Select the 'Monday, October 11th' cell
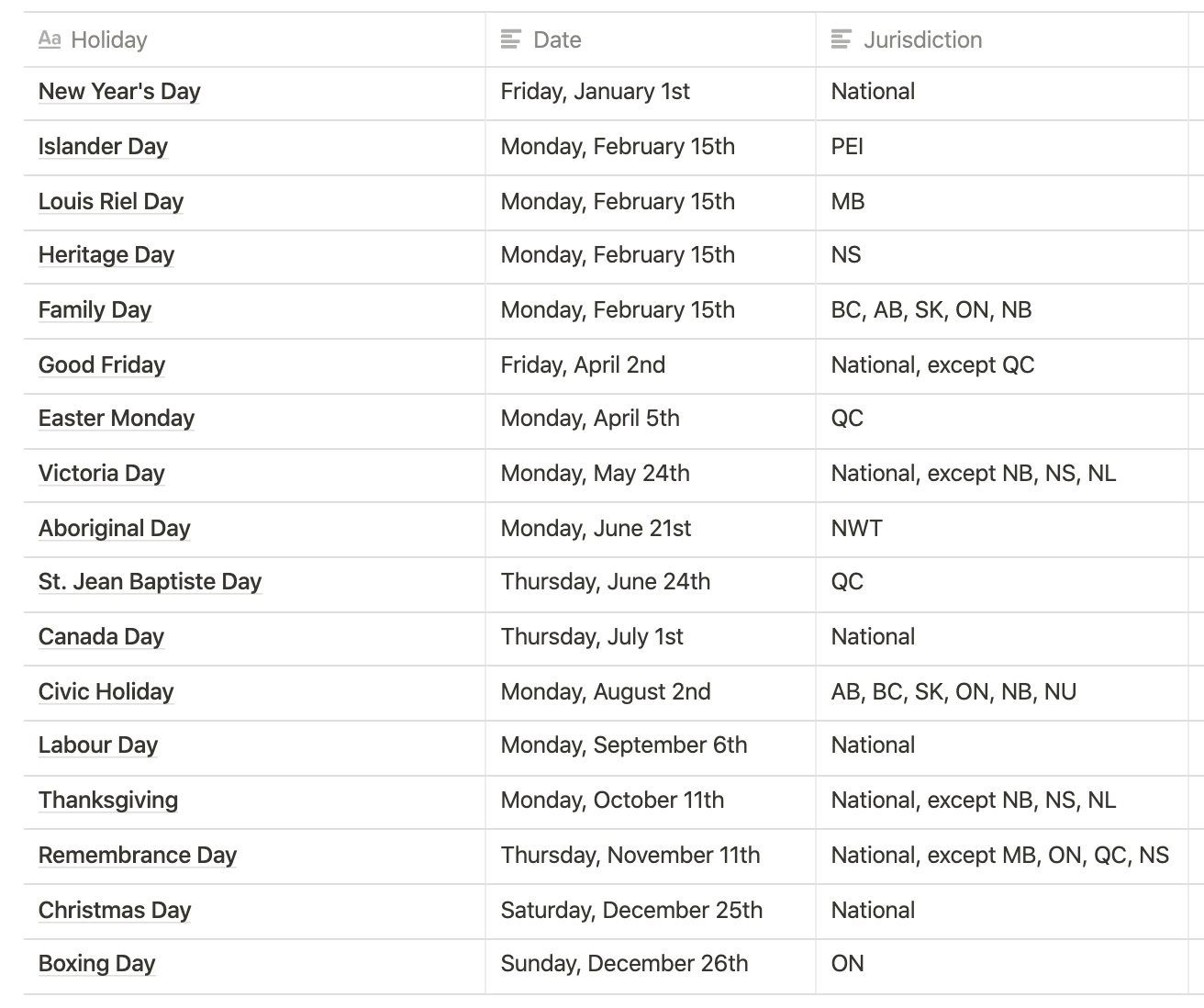Screen dimensions: 1204x1008 651,801
